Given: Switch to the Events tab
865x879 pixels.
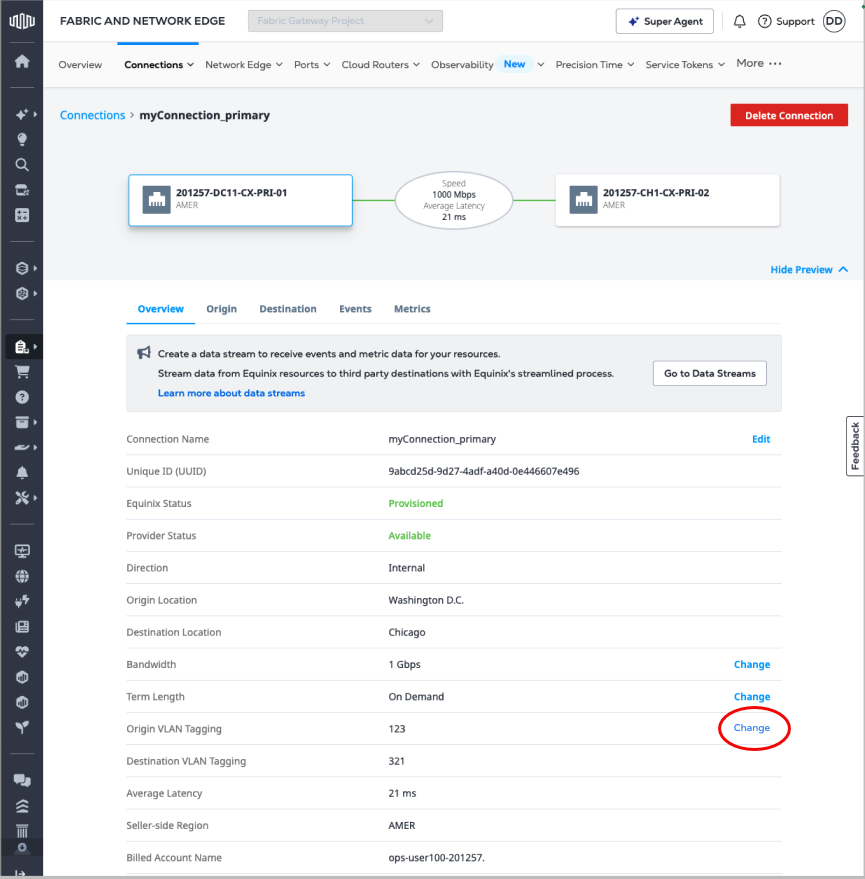Looking at the screenshot, I should click(x=355, y=309).
